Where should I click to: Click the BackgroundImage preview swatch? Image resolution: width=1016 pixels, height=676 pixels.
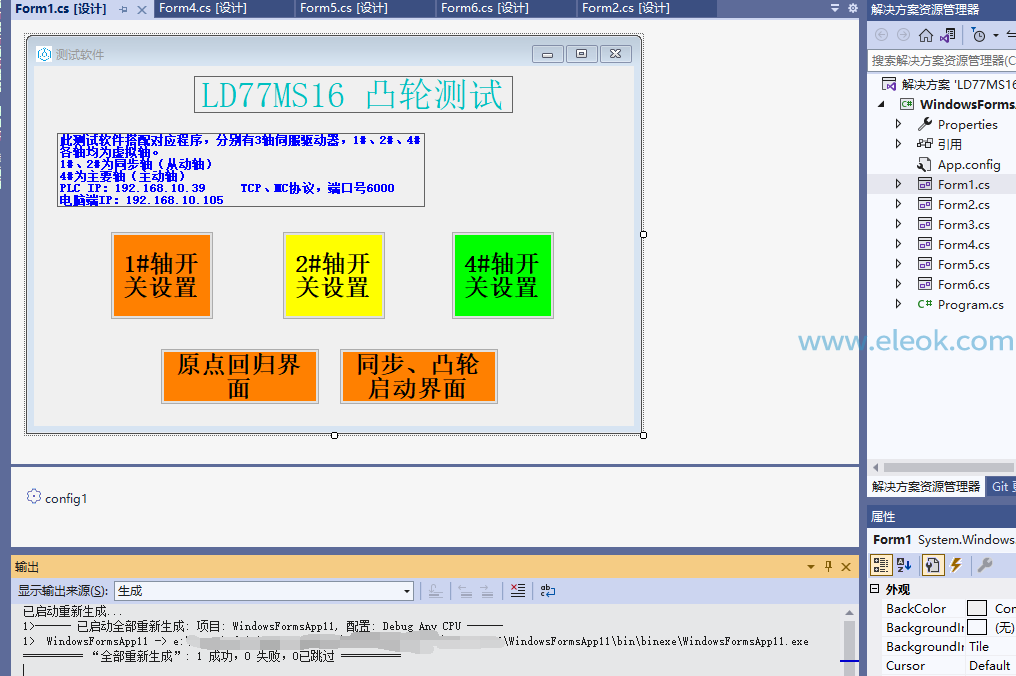pyautogui.click(x=976, y=627)
